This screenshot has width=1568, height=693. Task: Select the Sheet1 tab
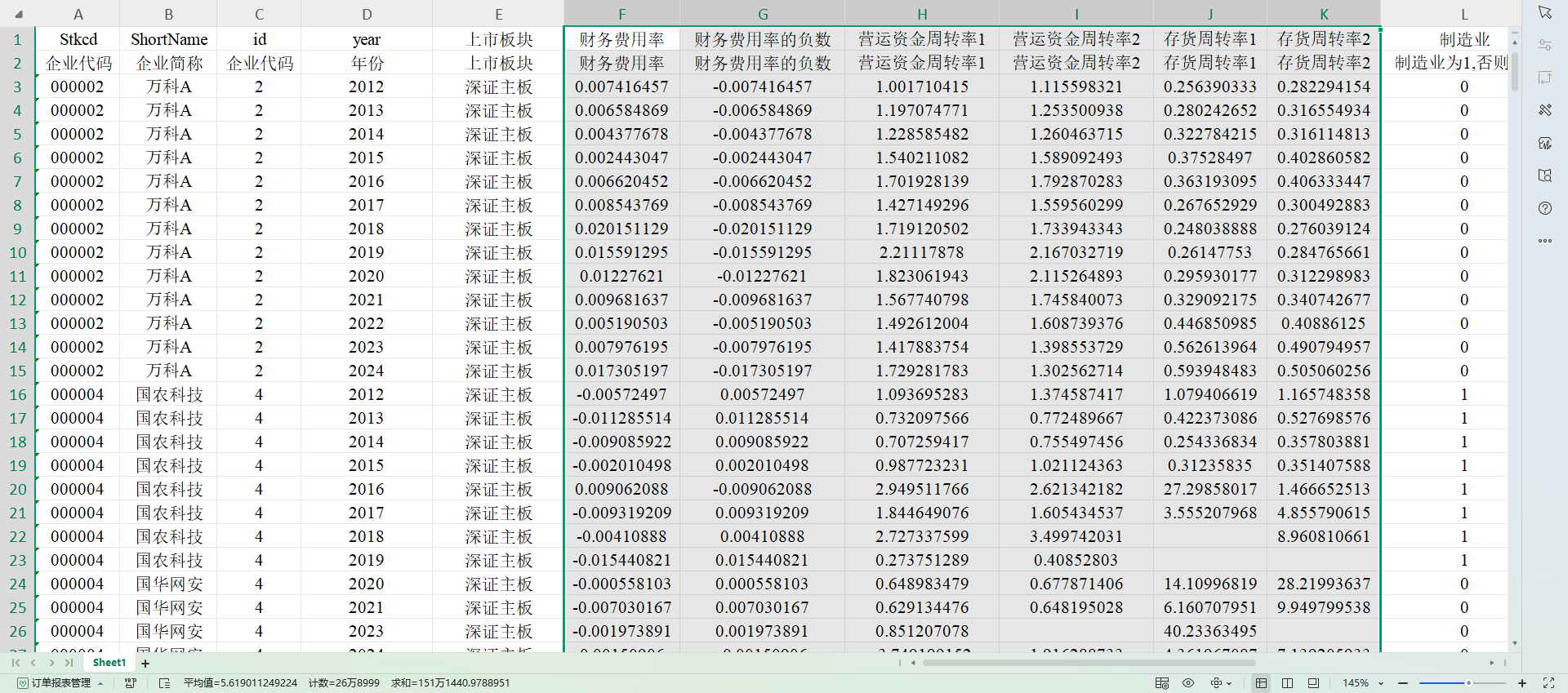(109, 663)
